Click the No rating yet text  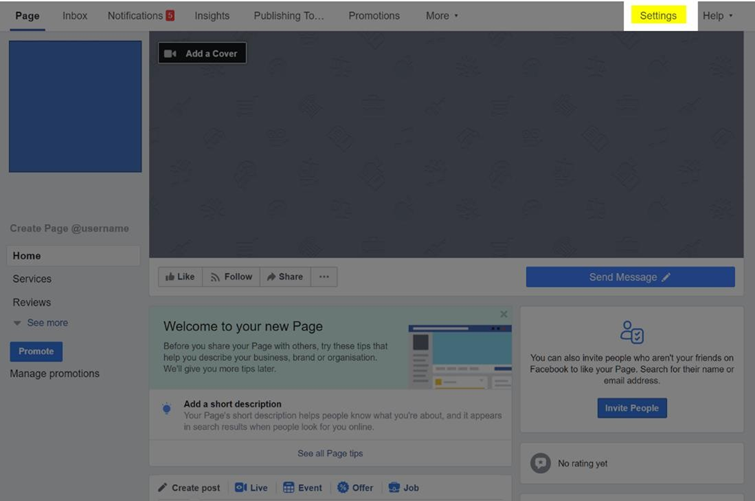tap(583, 463)
